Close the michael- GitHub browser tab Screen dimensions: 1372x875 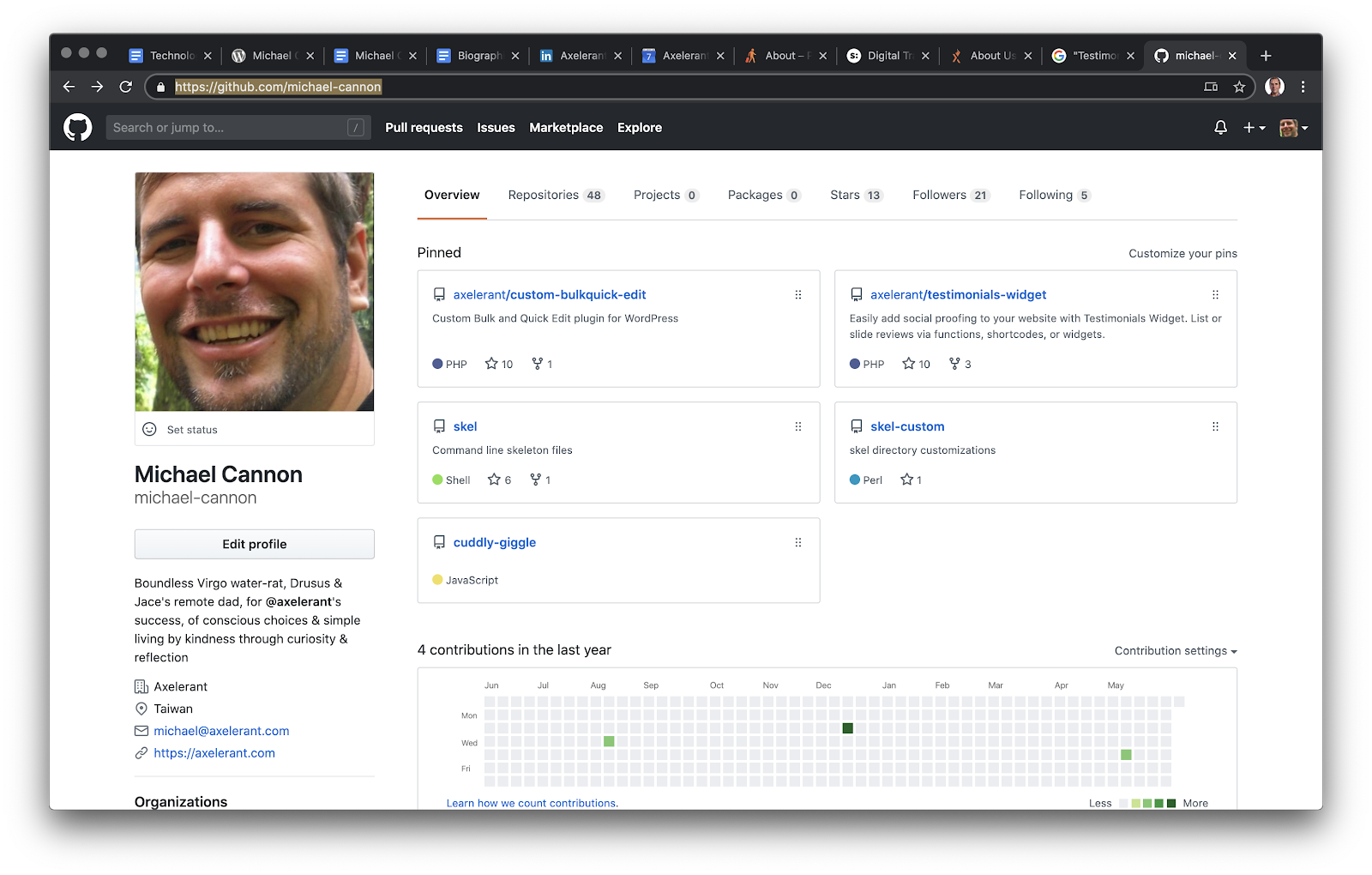click(x=1232, y=56)
